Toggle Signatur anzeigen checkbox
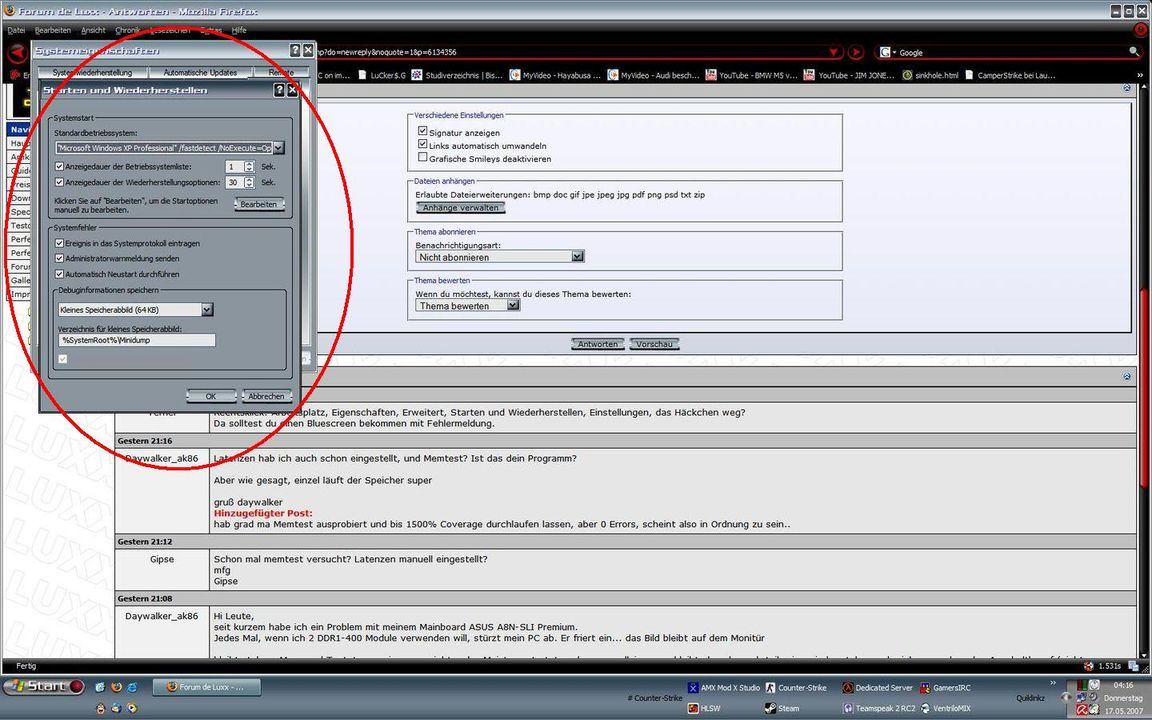The width and height of the screenshot is (1152, 720). point(422,131)
